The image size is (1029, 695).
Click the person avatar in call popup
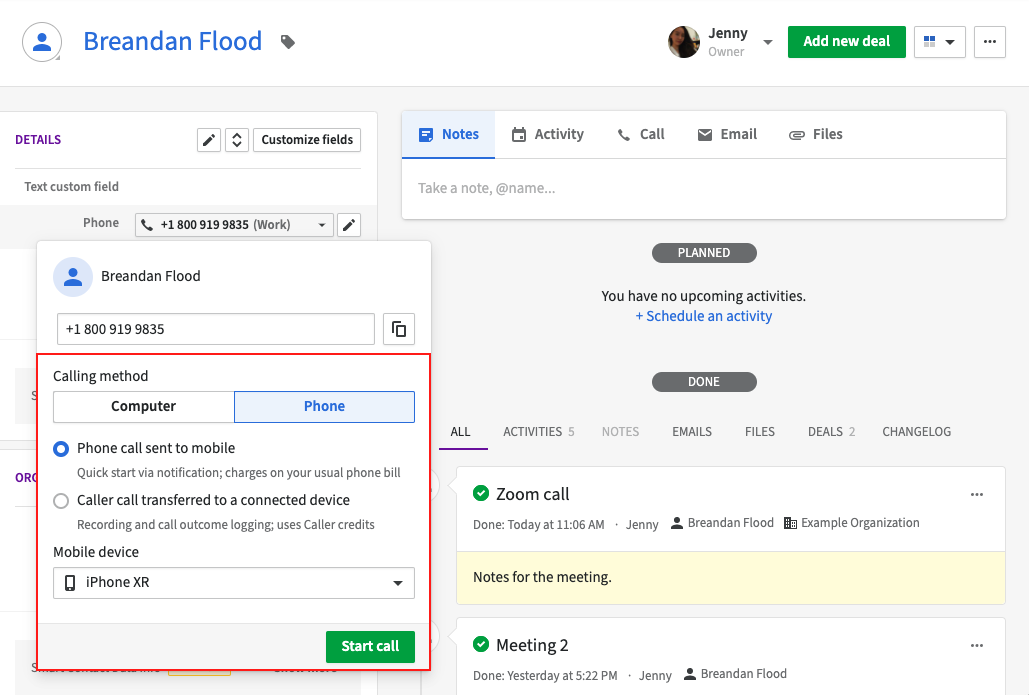click(73, 277)
